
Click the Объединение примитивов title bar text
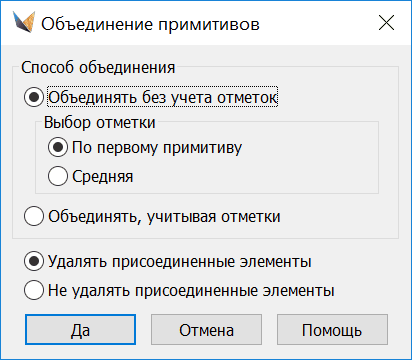150,24
